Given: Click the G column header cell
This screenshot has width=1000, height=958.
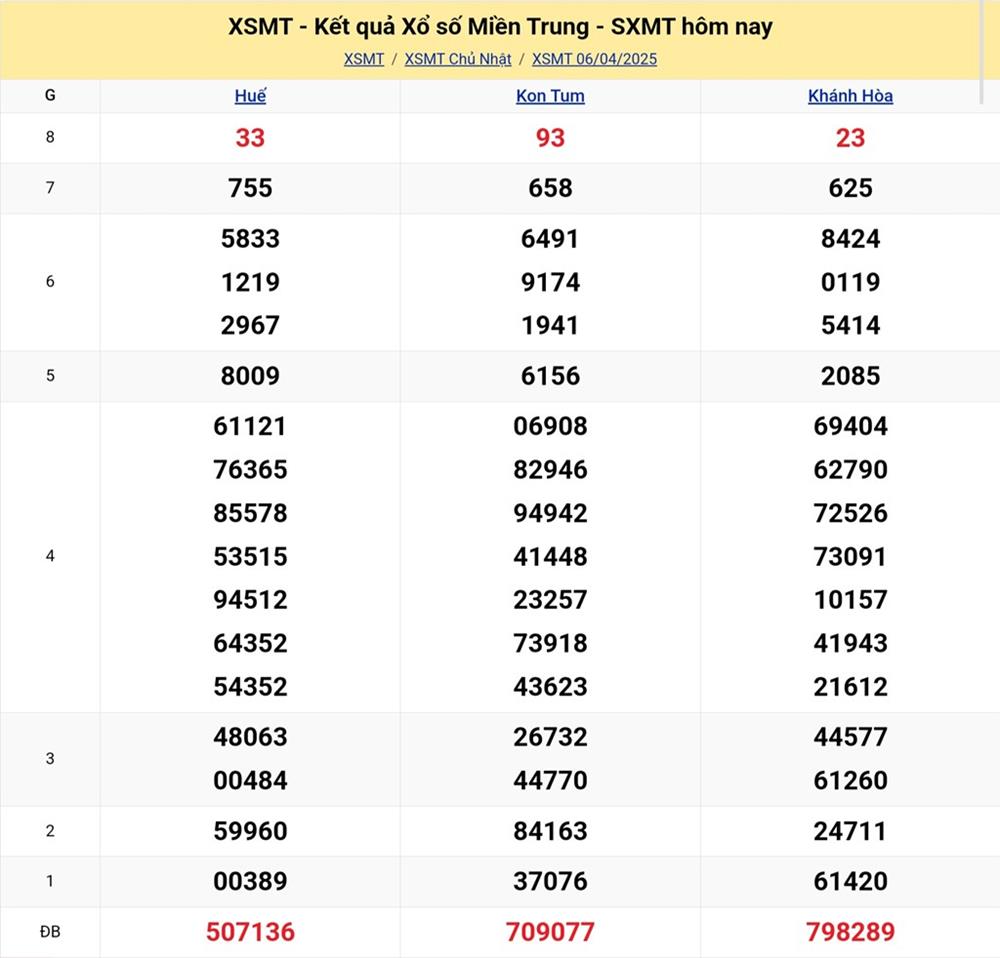Looking at the screenshot, I should [x=50, y=96].
